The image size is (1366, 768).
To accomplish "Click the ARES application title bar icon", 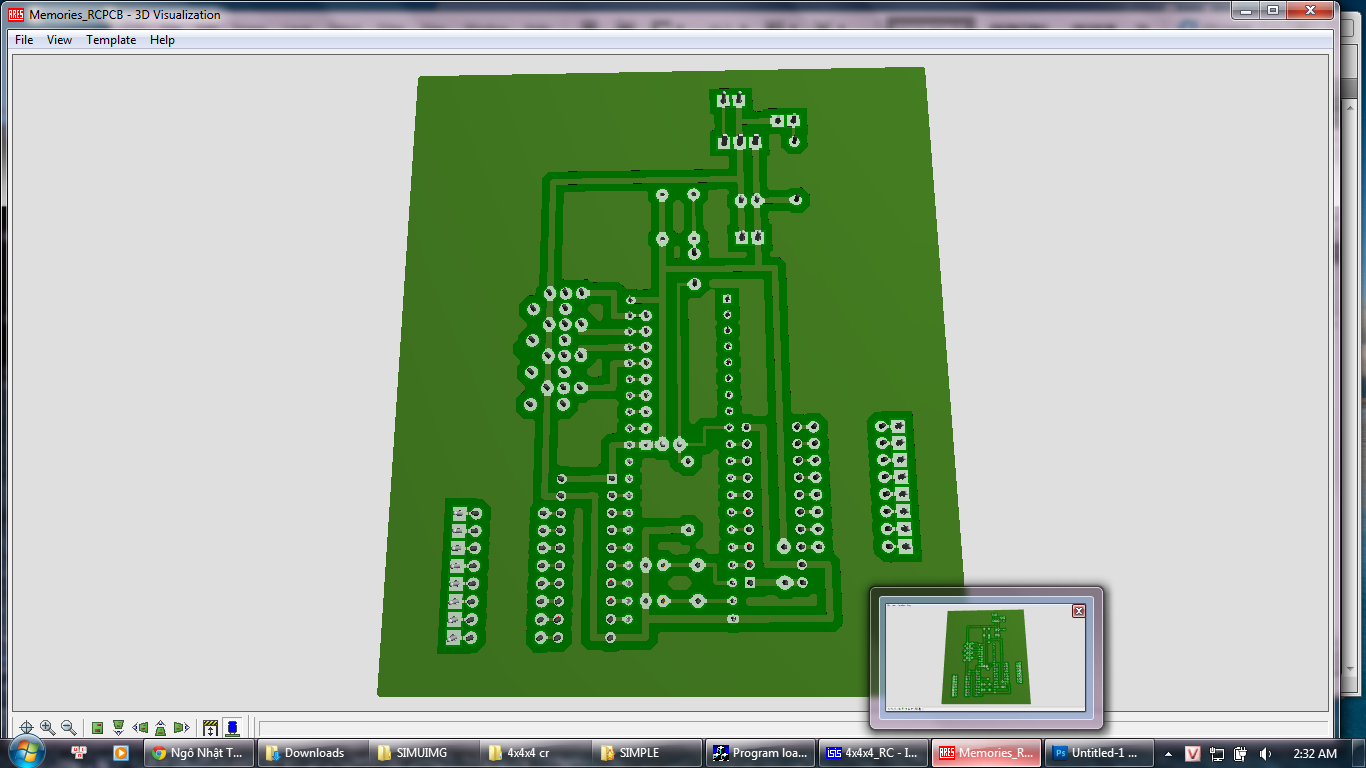I will [x=16, y=14].
